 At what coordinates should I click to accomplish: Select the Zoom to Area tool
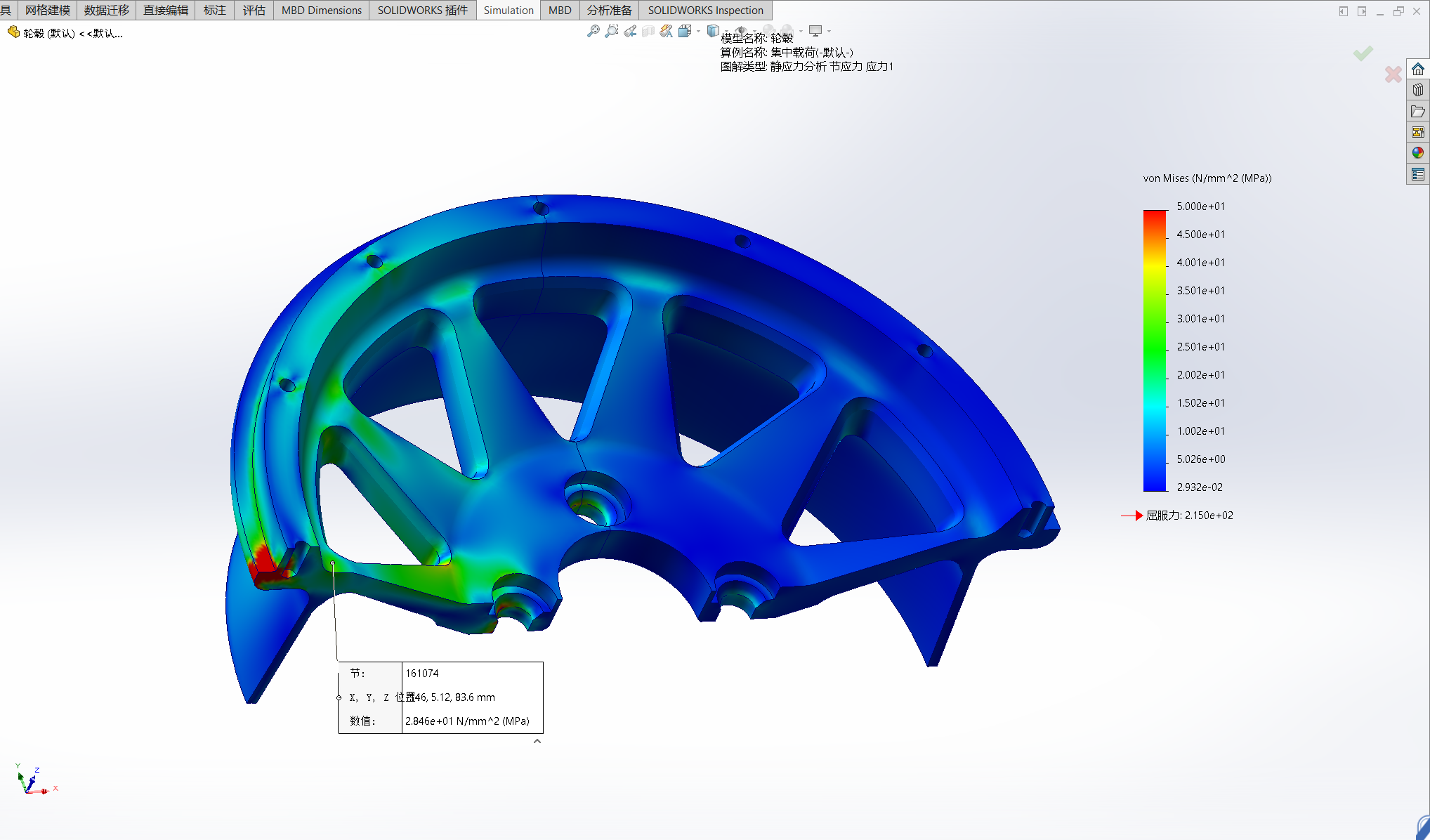click(x=612, y=31)
